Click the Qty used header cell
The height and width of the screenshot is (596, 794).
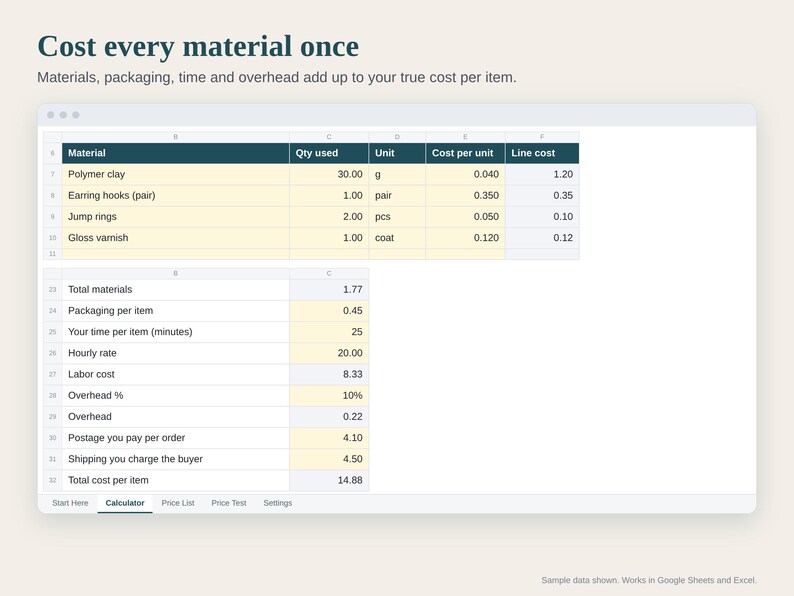coord(329,153)
